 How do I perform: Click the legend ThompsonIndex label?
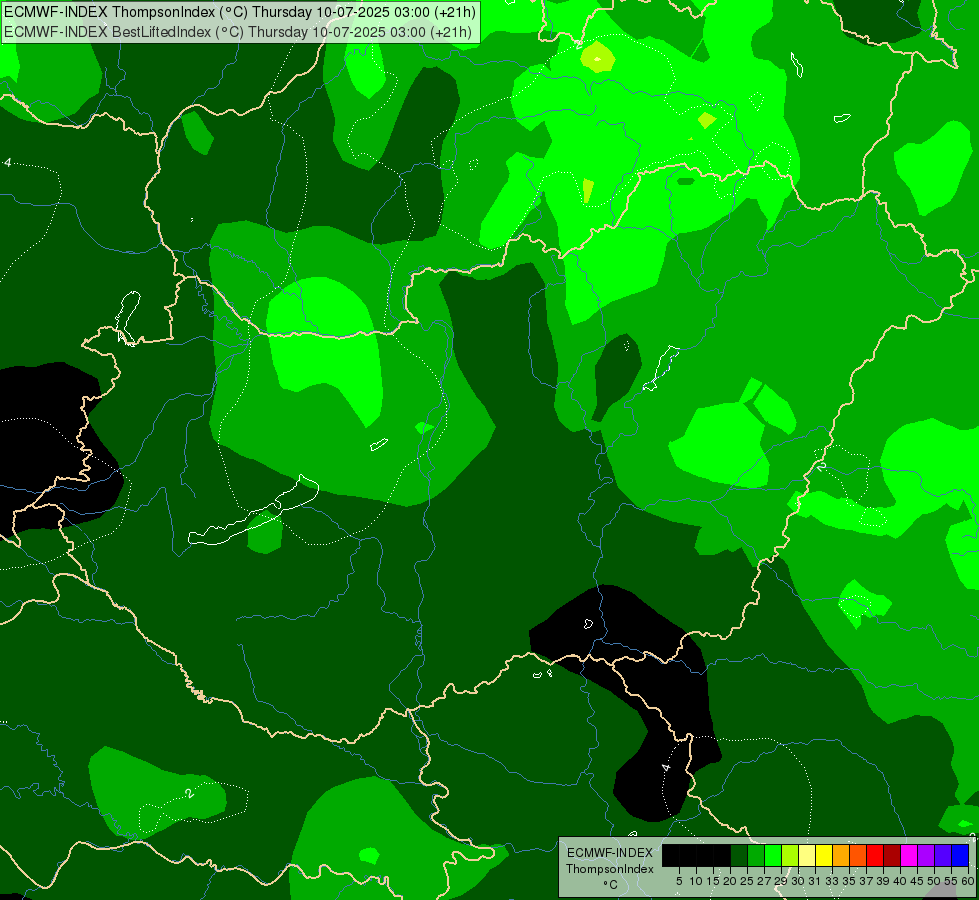610,869
